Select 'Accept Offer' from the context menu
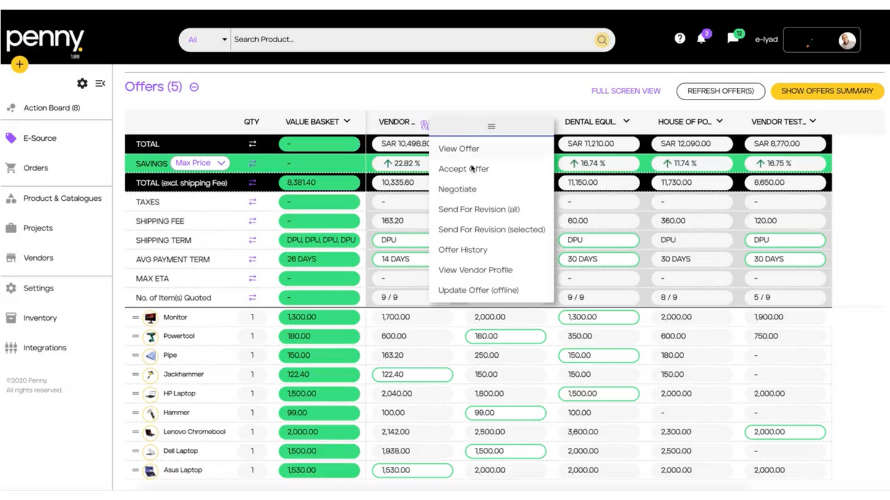This screenshot has height=500, width=890. pyautogui.click(x=463, y=169)
